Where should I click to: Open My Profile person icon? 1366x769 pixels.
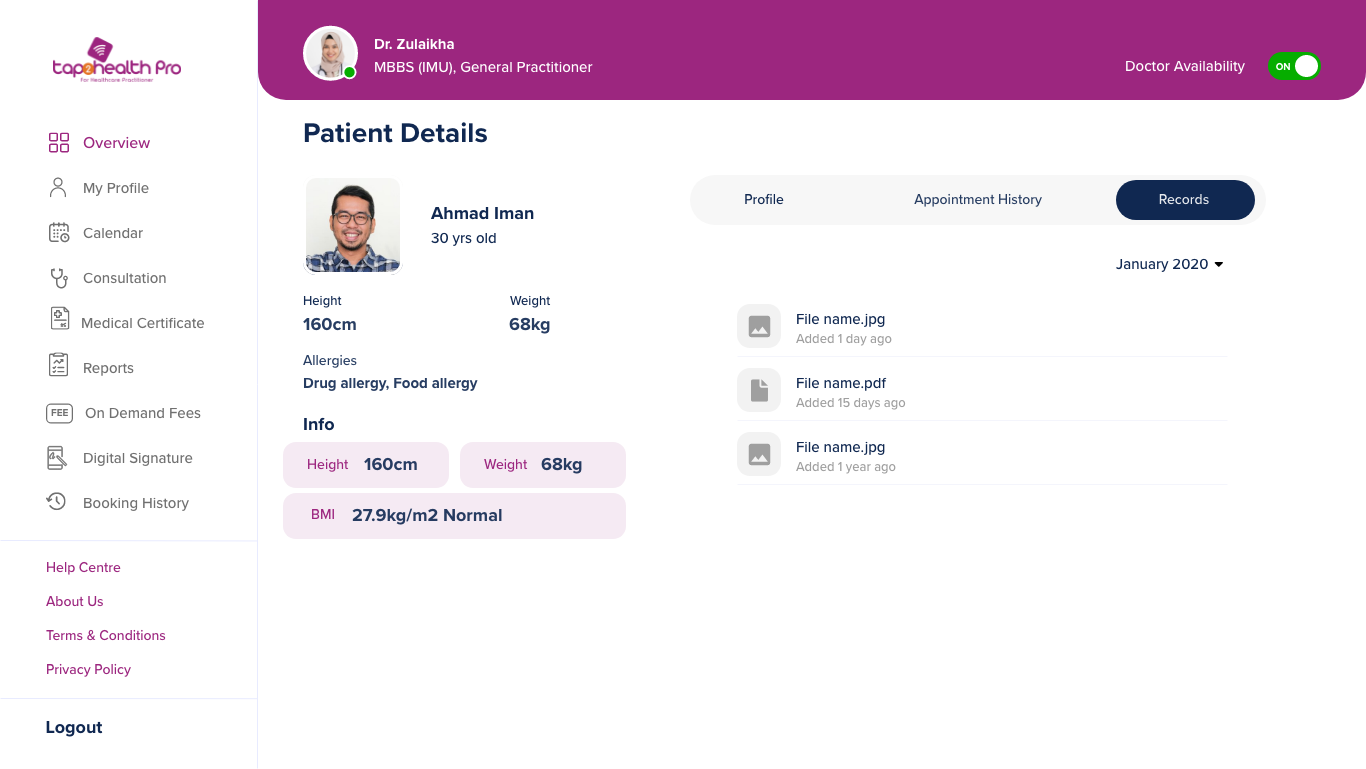58,187
